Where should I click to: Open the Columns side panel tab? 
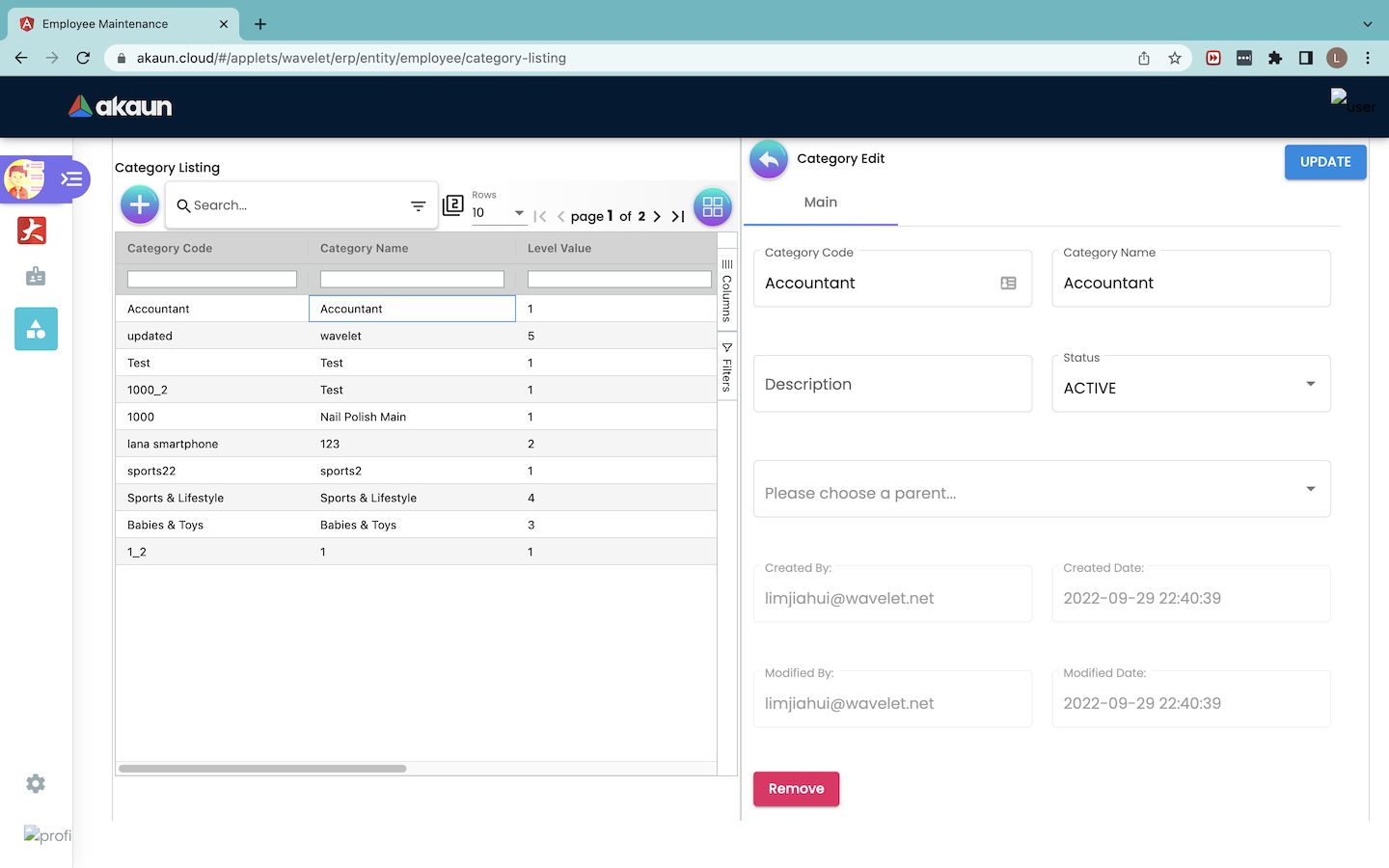coord(727,290)
